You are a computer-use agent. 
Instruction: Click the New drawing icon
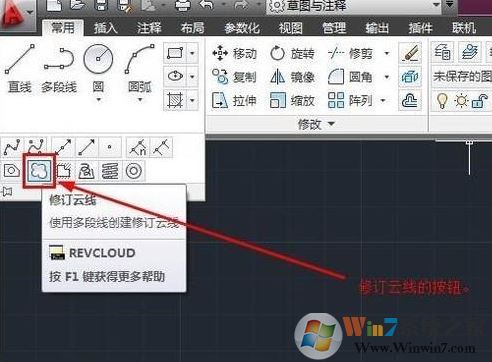[x=54, y=5]
